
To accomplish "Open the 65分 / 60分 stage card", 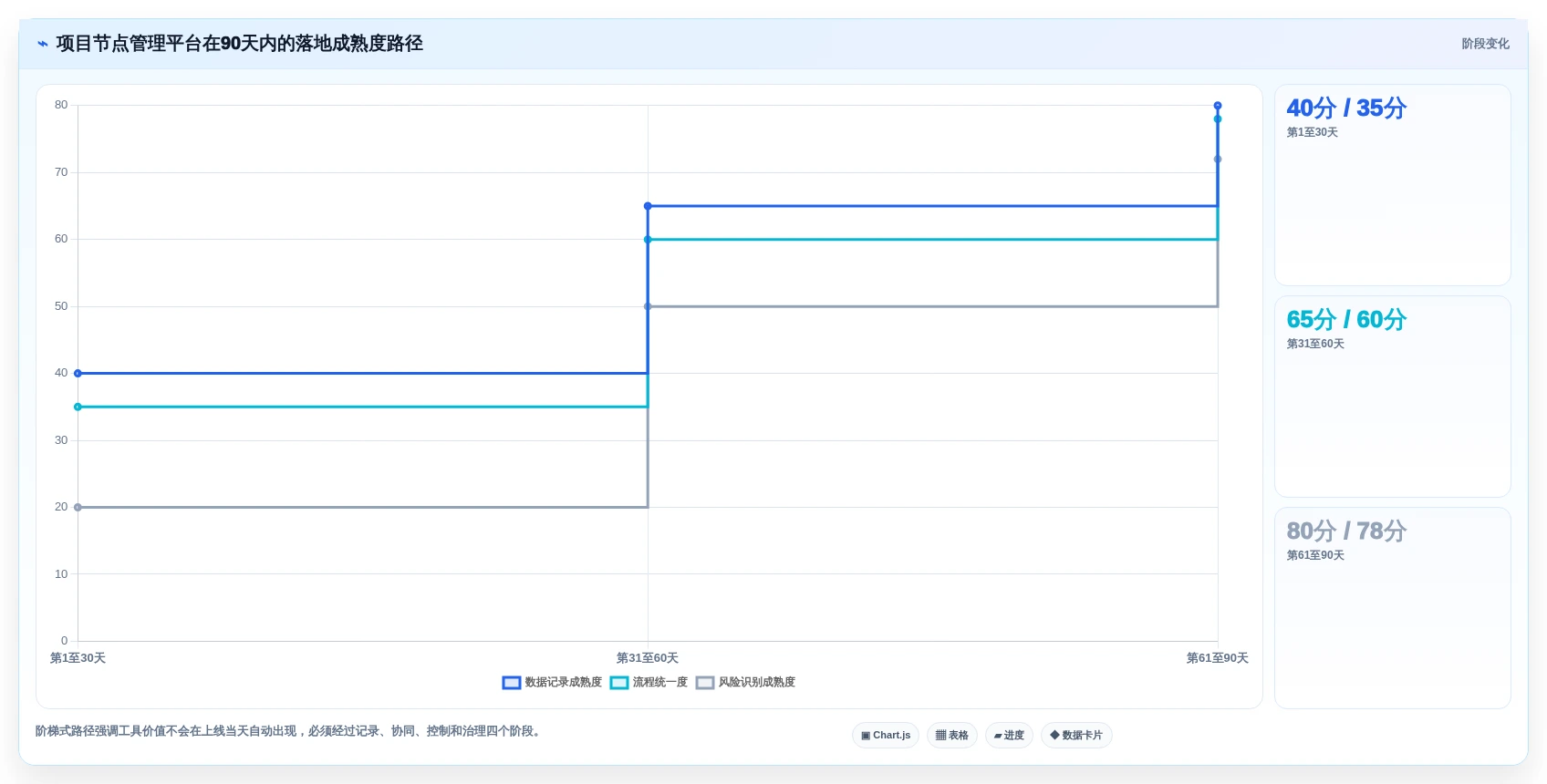I will pos(1393,397).
